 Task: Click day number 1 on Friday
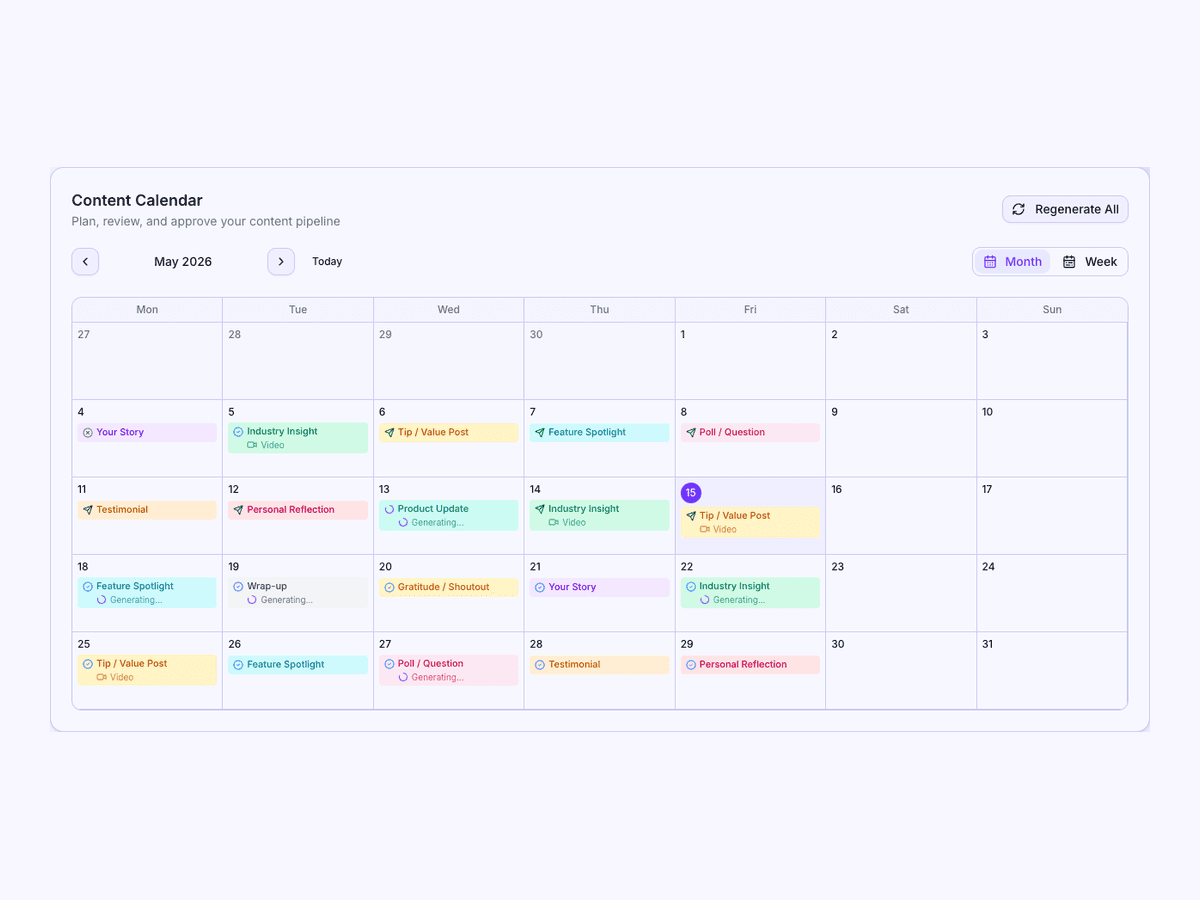(683, 334)
